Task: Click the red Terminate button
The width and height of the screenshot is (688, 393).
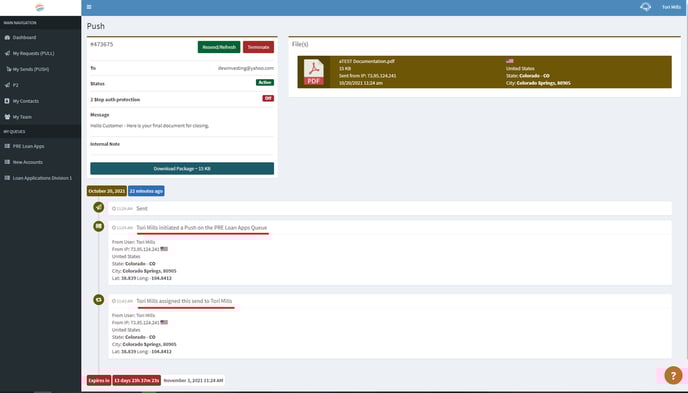Action: tap(258, 47)
